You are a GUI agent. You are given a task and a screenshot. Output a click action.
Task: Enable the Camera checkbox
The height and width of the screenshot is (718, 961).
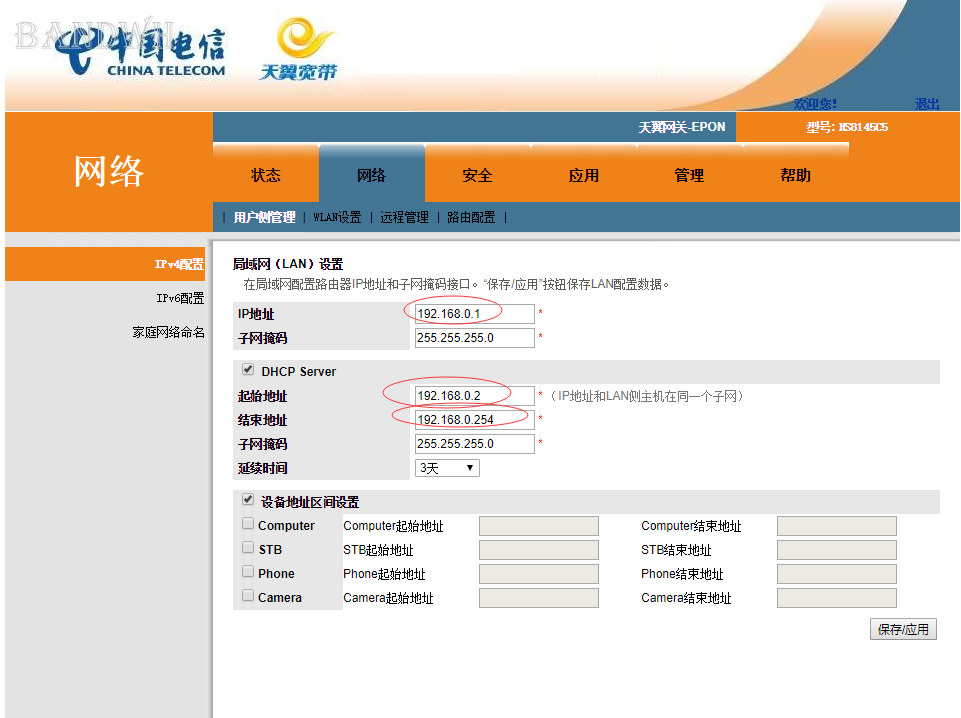click(248, 595)
